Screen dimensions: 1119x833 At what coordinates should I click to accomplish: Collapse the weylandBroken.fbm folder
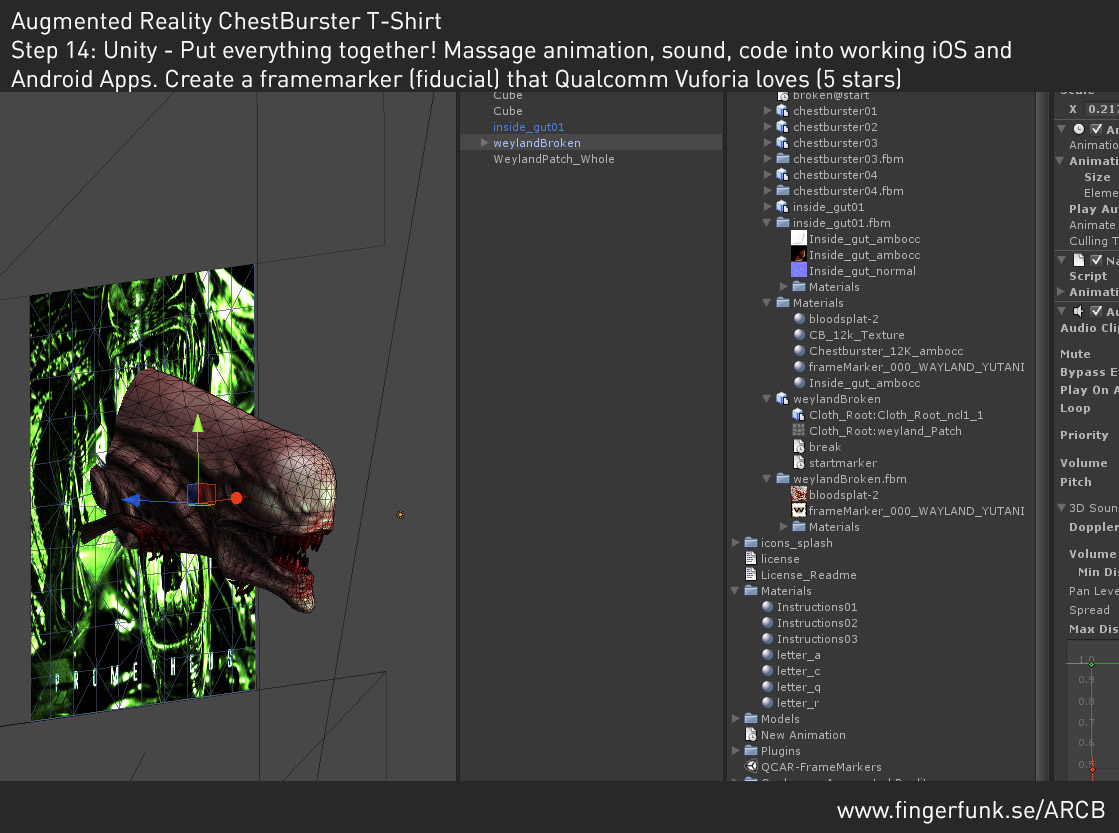(x=767, y=478)
